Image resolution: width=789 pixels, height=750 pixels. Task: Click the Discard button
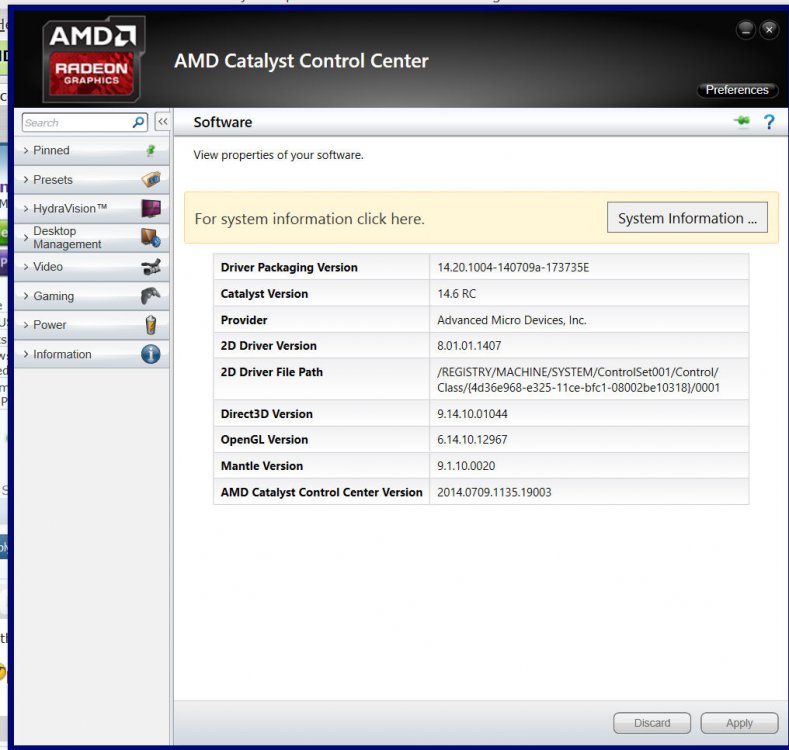(x=652, y=723)
